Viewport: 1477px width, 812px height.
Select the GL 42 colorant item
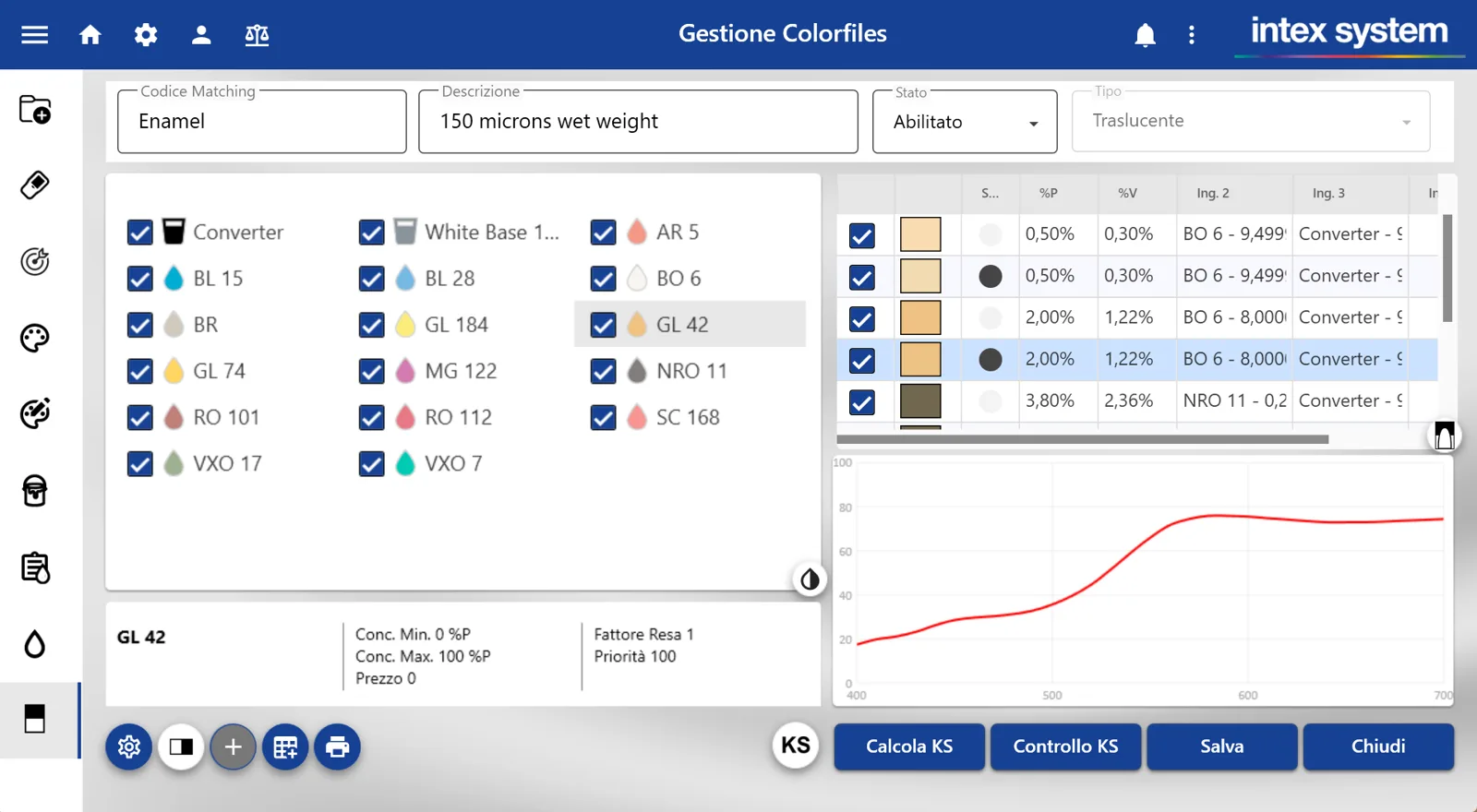coord(690,325)
